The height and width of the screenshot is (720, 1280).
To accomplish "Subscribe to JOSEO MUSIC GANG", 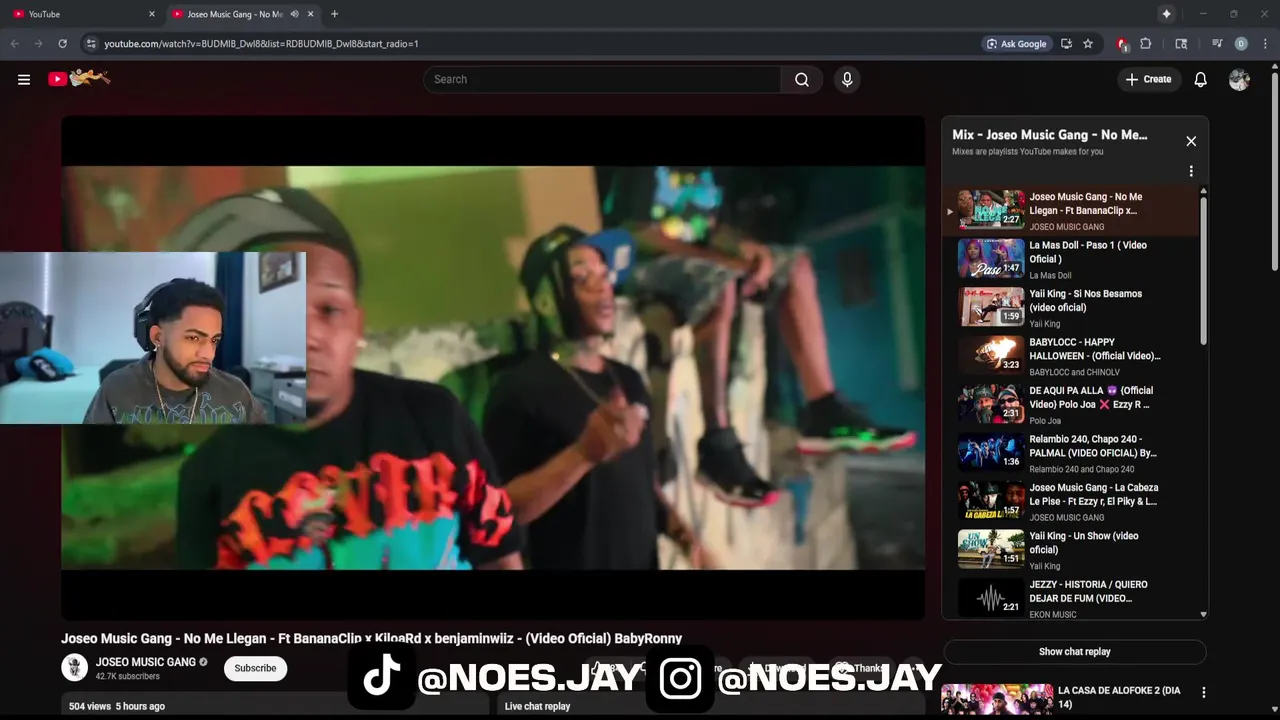I will pos(255,668).
